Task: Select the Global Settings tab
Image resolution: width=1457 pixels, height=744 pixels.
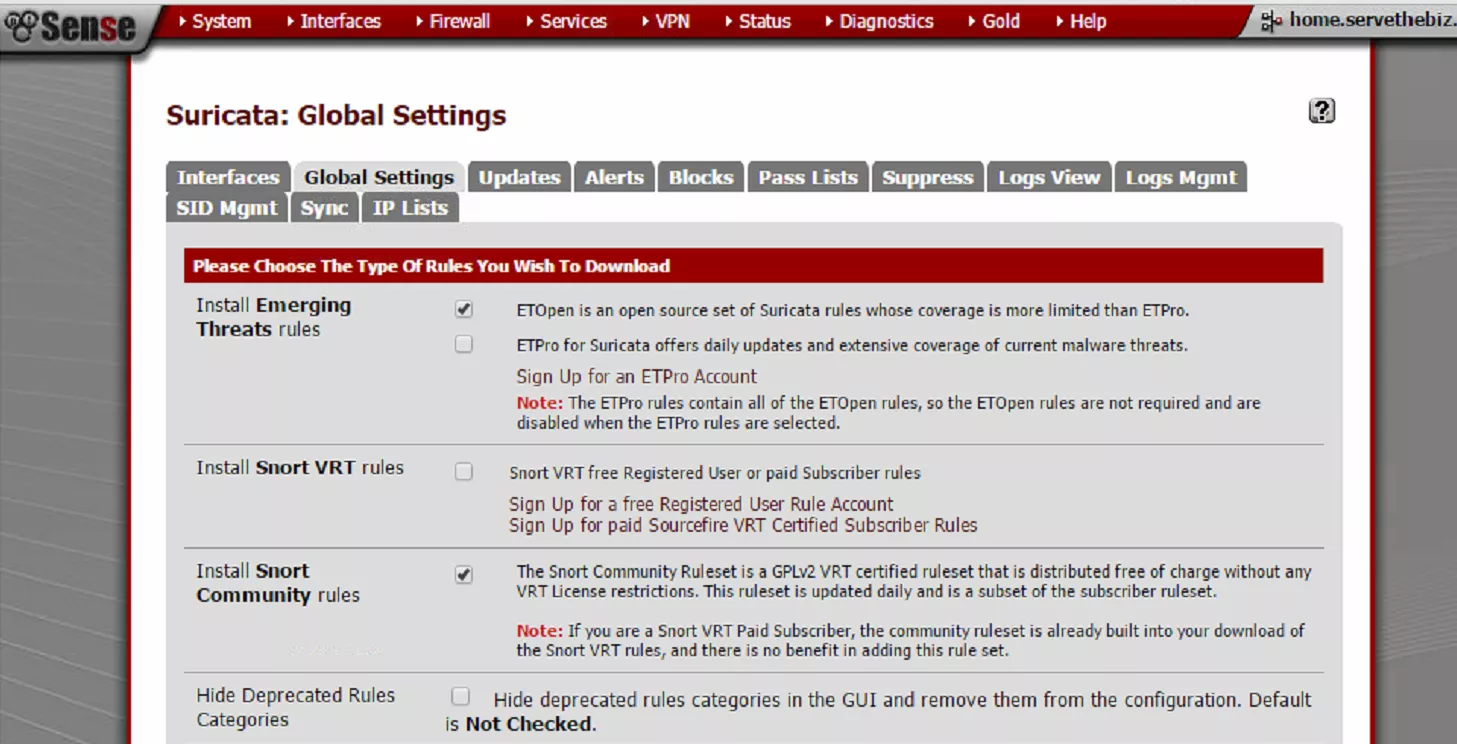Action: (x=379, y=177)
